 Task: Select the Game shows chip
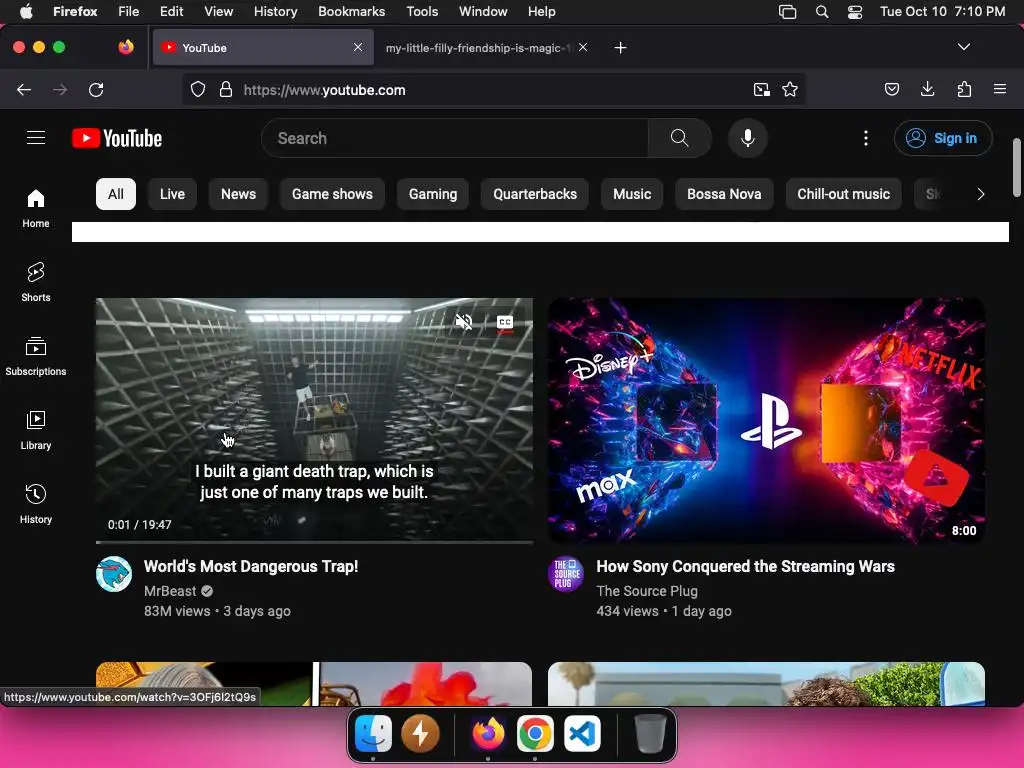[x=332, y=194]
